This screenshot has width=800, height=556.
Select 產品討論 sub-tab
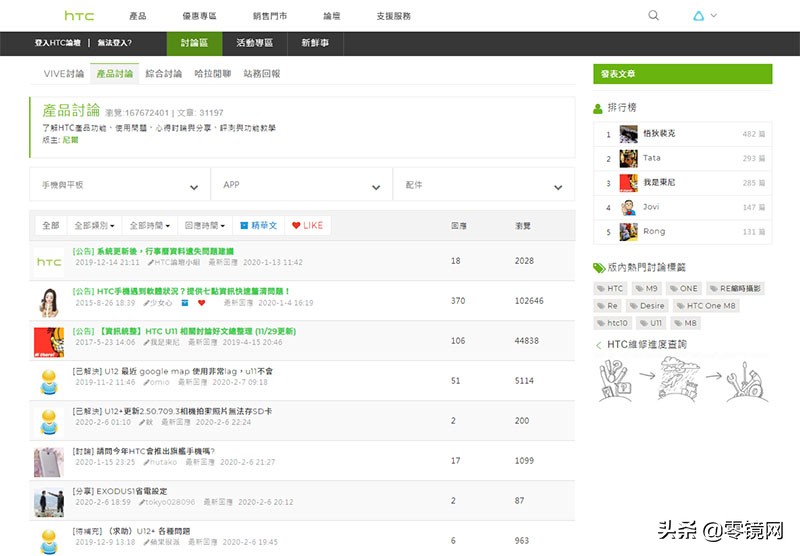115,74
